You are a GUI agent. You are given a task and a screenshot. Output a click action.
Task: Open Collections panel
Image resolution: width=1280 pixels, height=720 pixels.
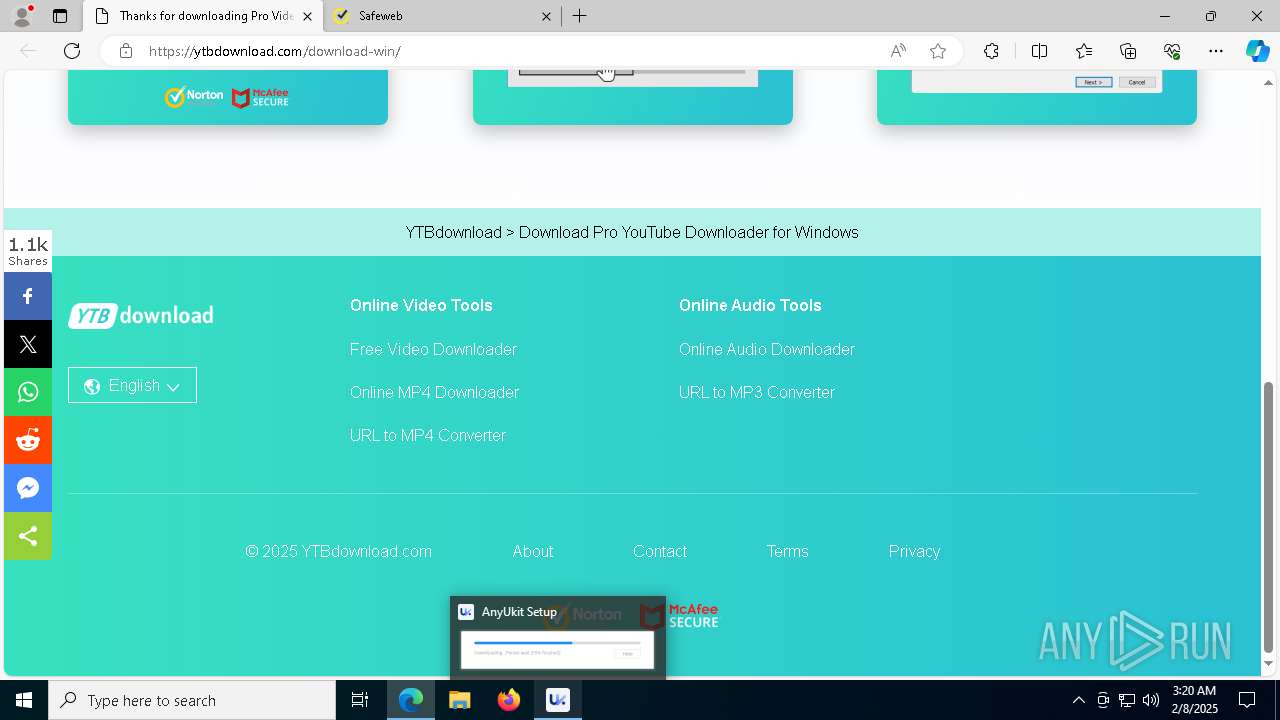point(1128,51)
